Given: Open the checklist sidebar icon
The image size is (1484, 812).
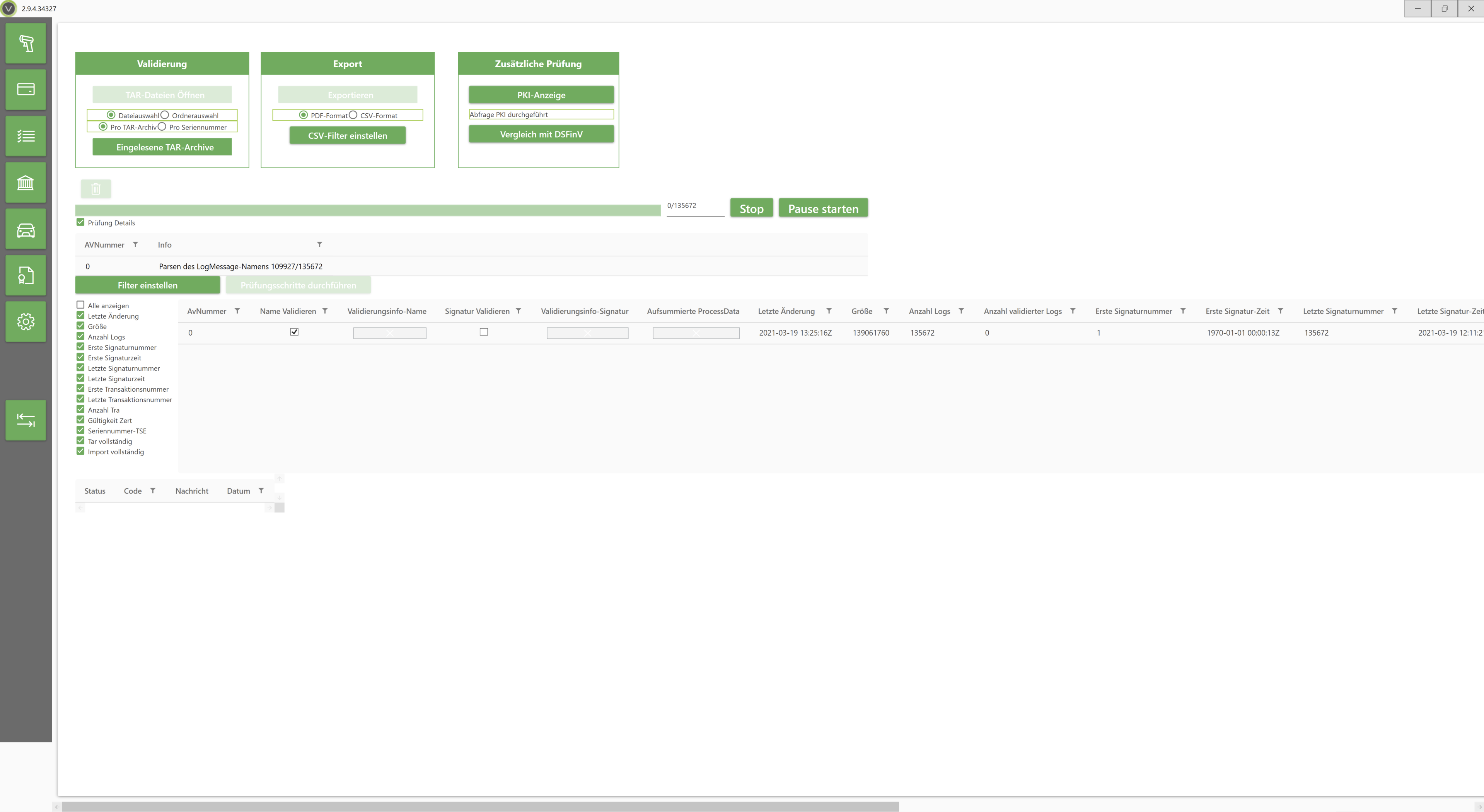Looking at the screenshot, I should click(26, 136).
